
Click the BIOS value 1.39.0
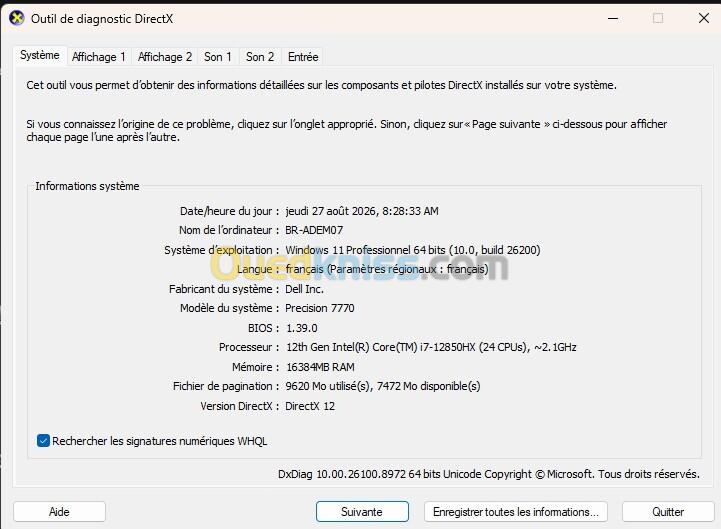coord(302,328)
